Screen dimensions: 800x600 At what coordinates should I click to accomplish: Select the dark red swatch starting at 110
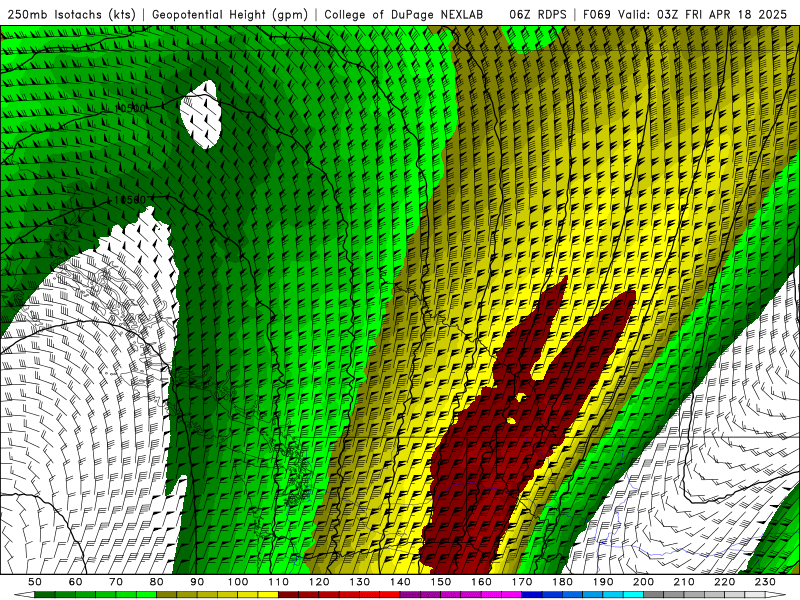(288, 594)
